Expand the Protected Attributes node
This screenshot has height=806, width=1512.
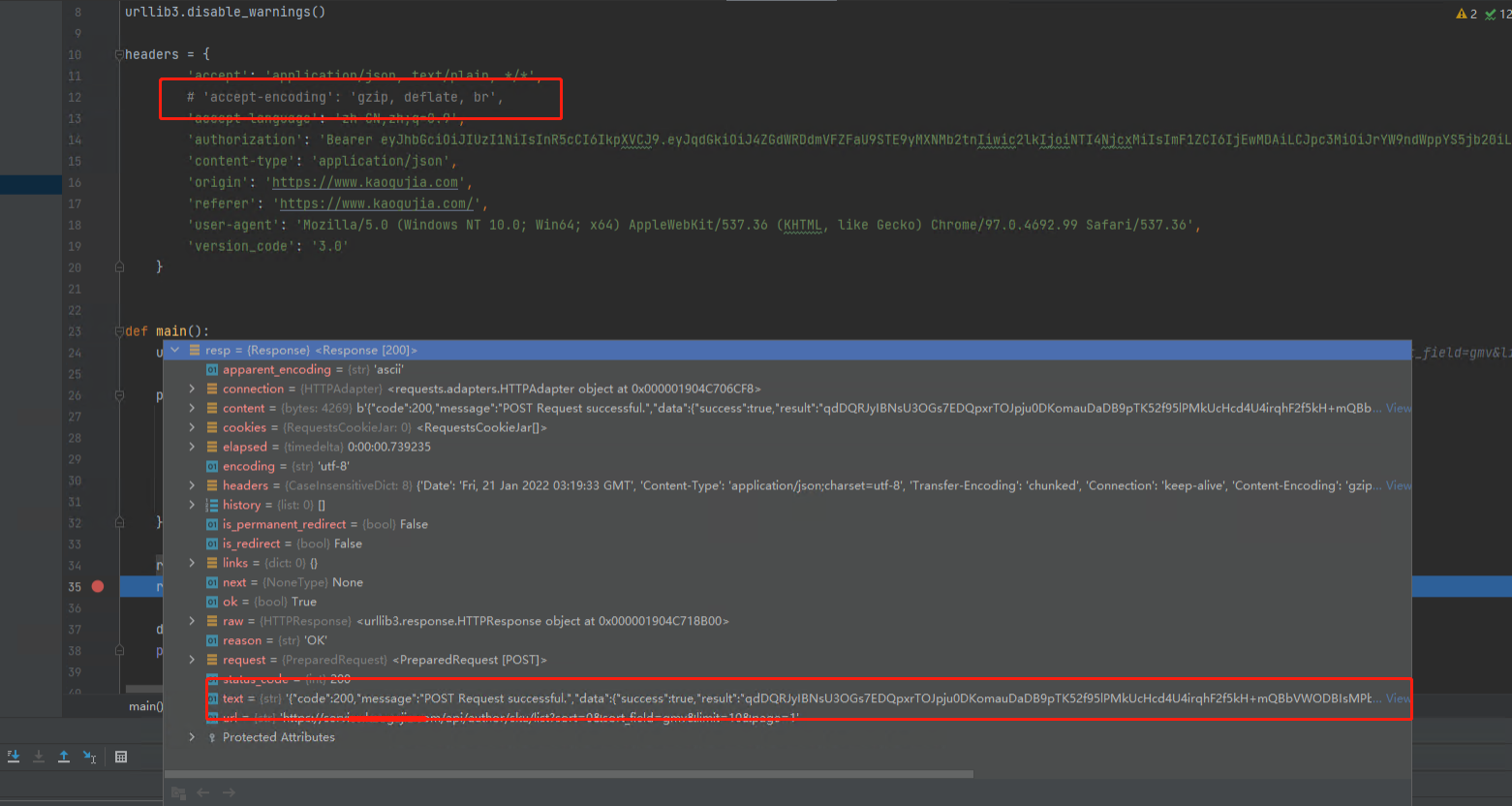coord(192,737)
